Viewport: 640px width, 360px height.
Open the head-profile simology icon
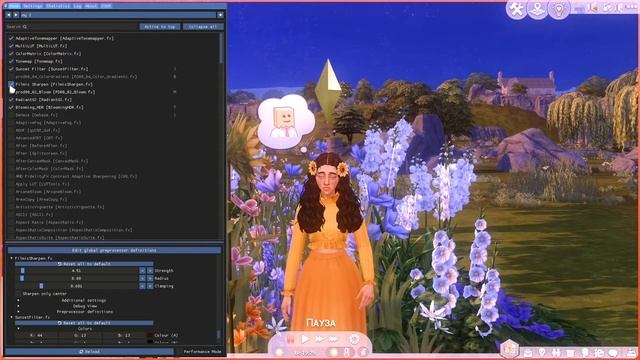(x=584, y=353)
